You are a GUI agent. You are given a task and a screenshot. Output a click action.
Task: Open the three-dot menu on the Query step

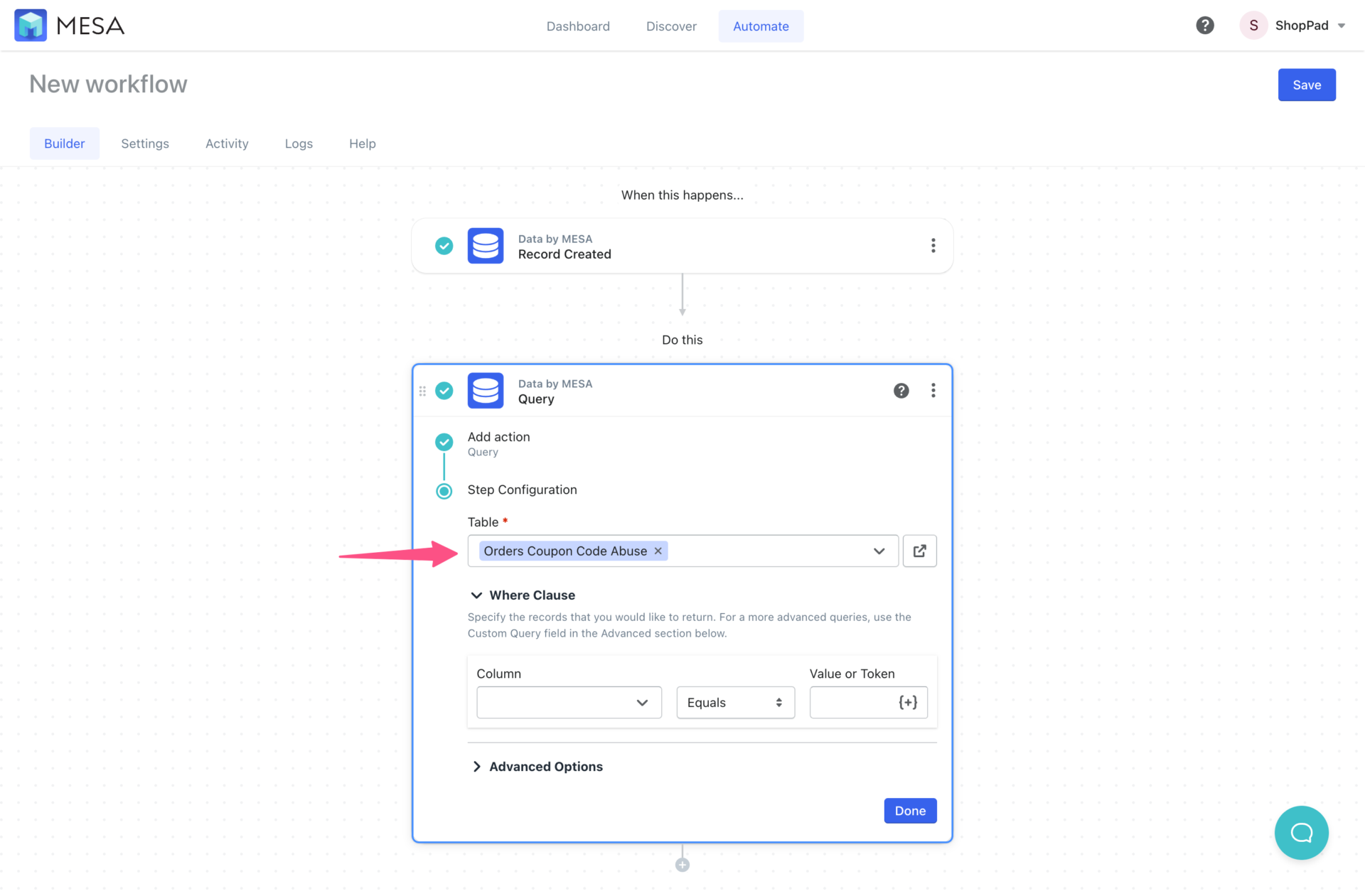(933, 390)
